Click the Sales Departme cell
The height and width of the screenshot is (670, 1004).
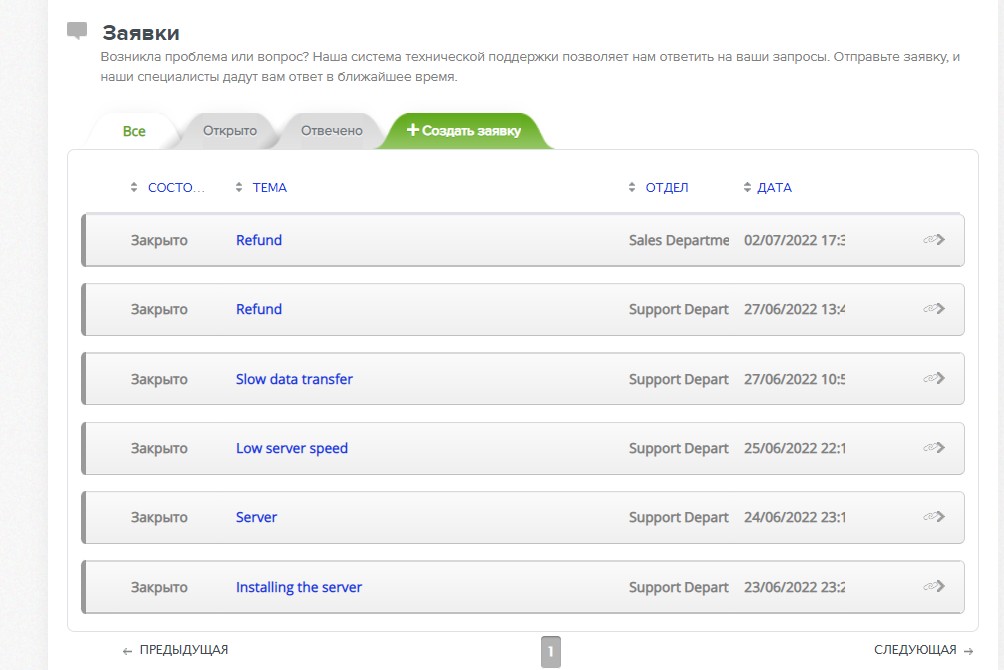pyautogui.click(x=679, y=240)
